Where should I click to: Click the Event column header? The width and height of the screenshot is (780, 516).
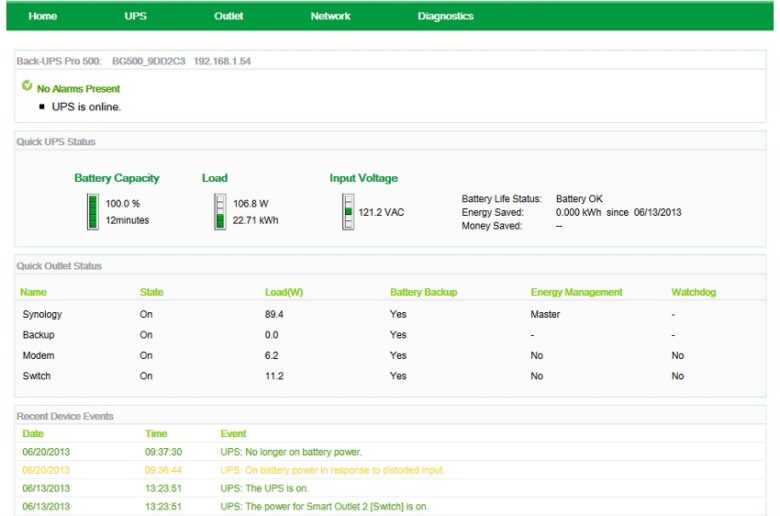pos(233,433)
